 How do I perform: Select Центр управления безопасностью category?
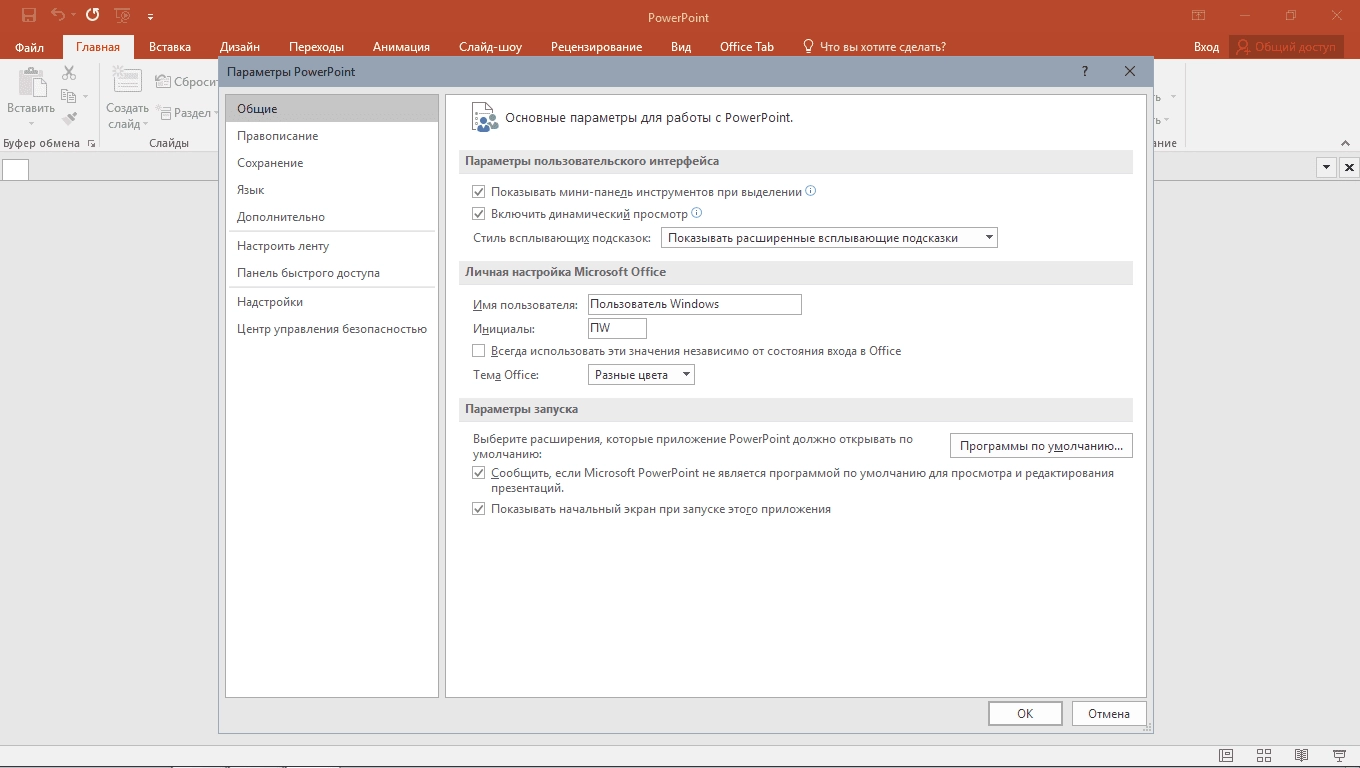332,328
